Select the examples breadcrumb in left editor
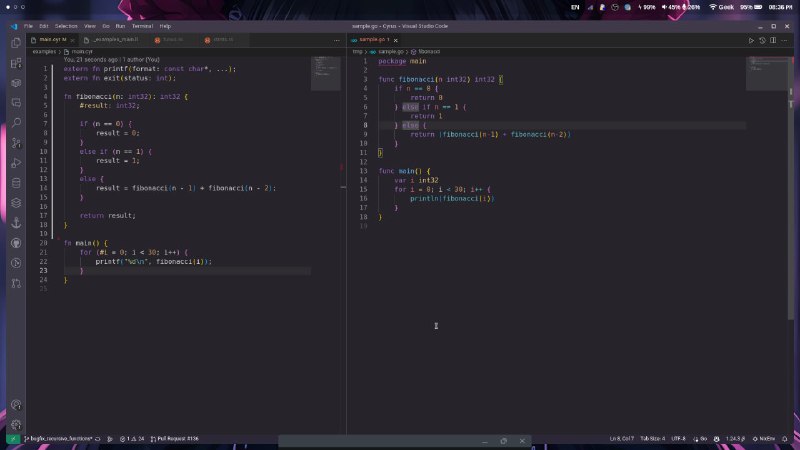The height and width of the screenshot is (450, 800). click(44, 52)
